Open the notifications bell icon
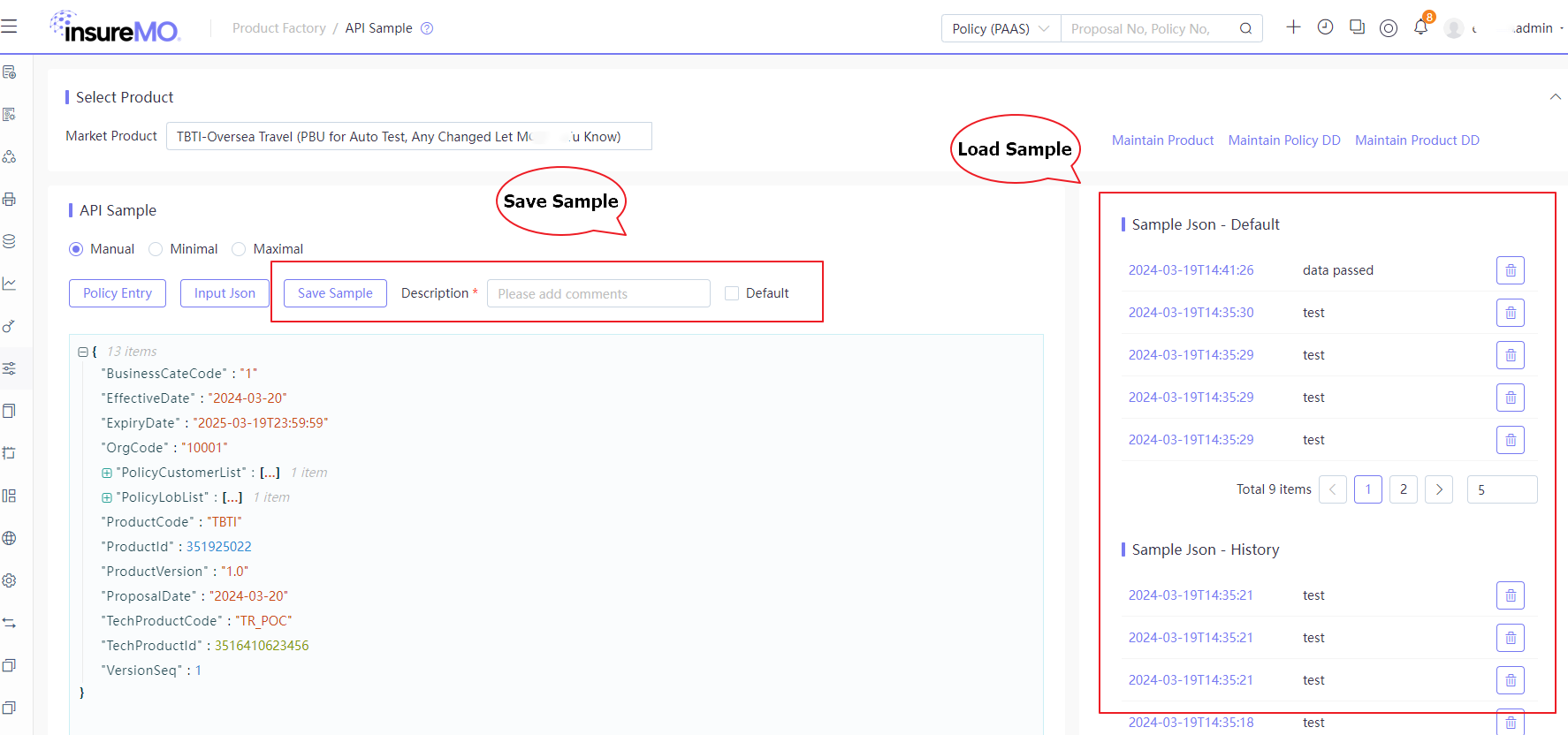This screenshot has height=735, width=1568. pos(1420,27)
